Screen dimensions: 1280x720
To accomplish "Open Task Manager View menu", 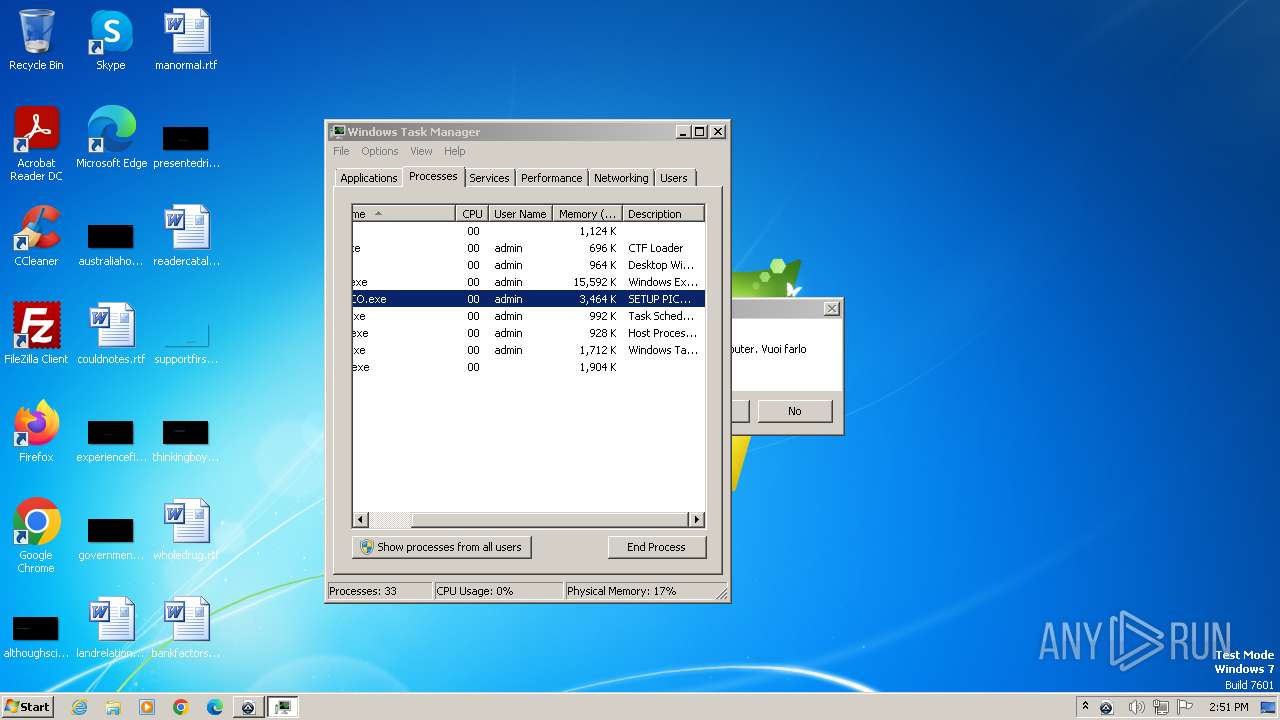I will [x=421, y=151].
